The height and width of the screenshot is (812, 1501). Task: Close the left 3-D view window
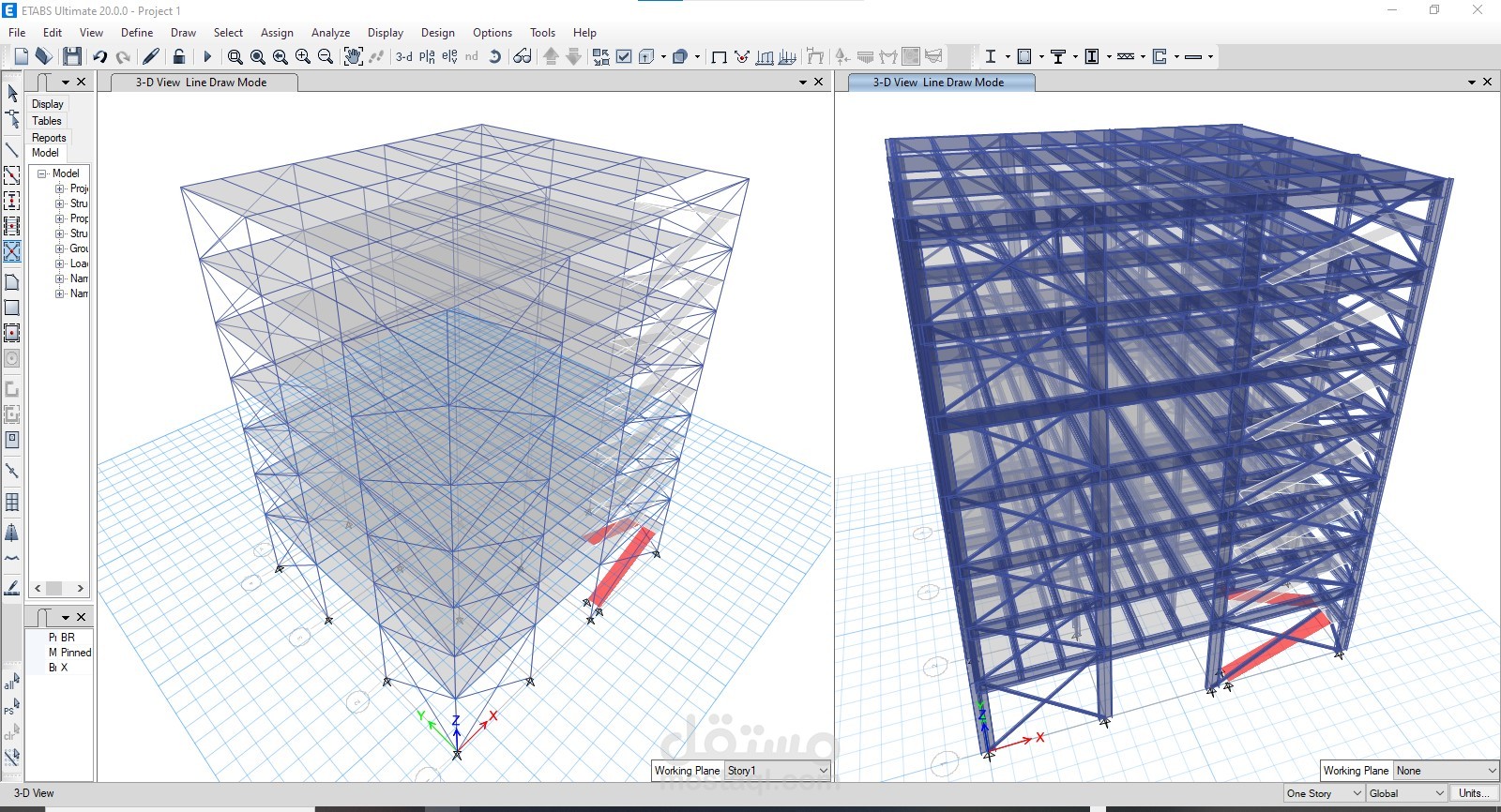coord(819,82)
